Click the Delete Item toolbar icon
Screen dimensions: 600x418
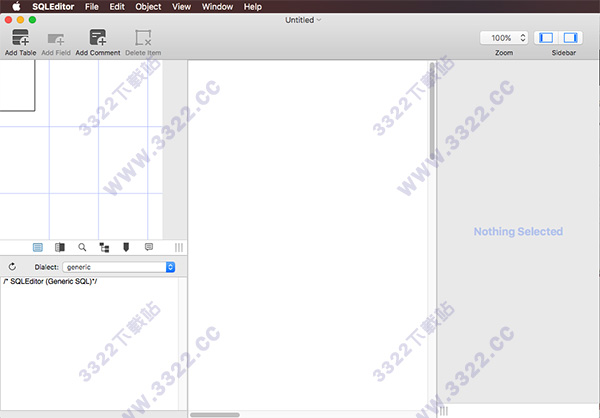(x=143, y=38)
